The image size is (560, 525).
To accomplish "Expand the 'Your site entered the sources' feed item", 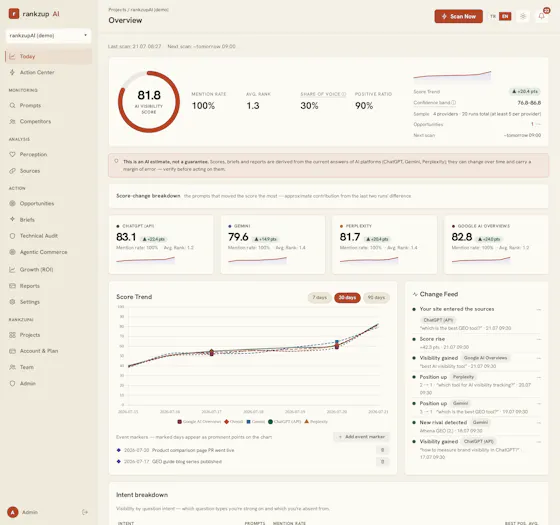I will [539, 309].
